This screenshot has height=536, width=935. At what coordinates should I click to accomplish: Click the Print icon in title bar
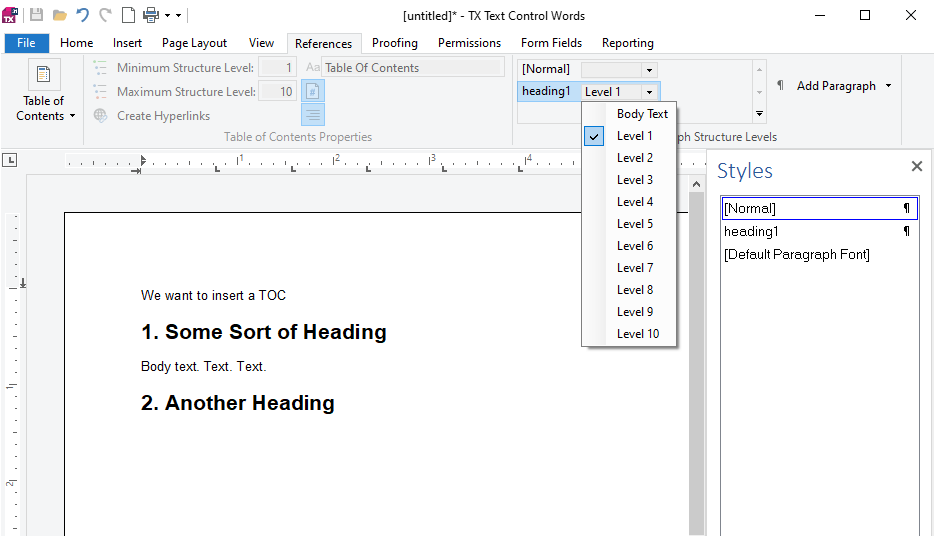tap(151, 15)
